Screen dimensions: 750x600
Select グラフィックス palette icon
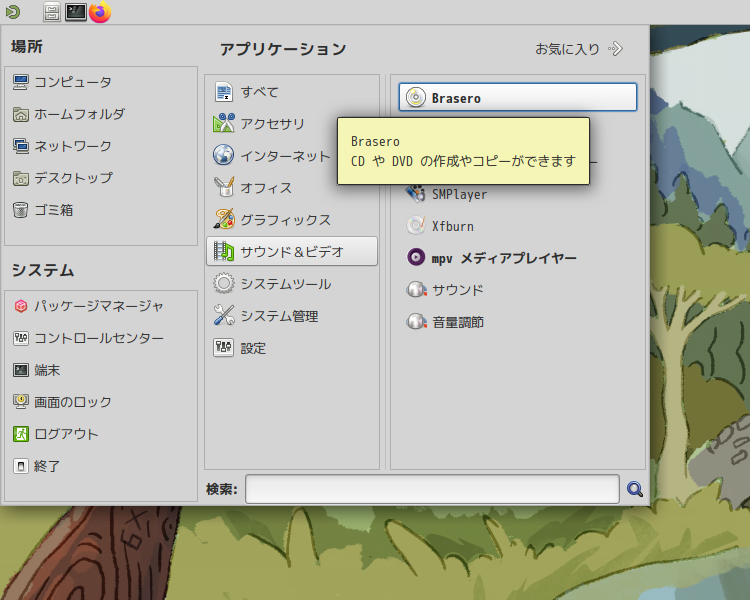coord(223,219)
